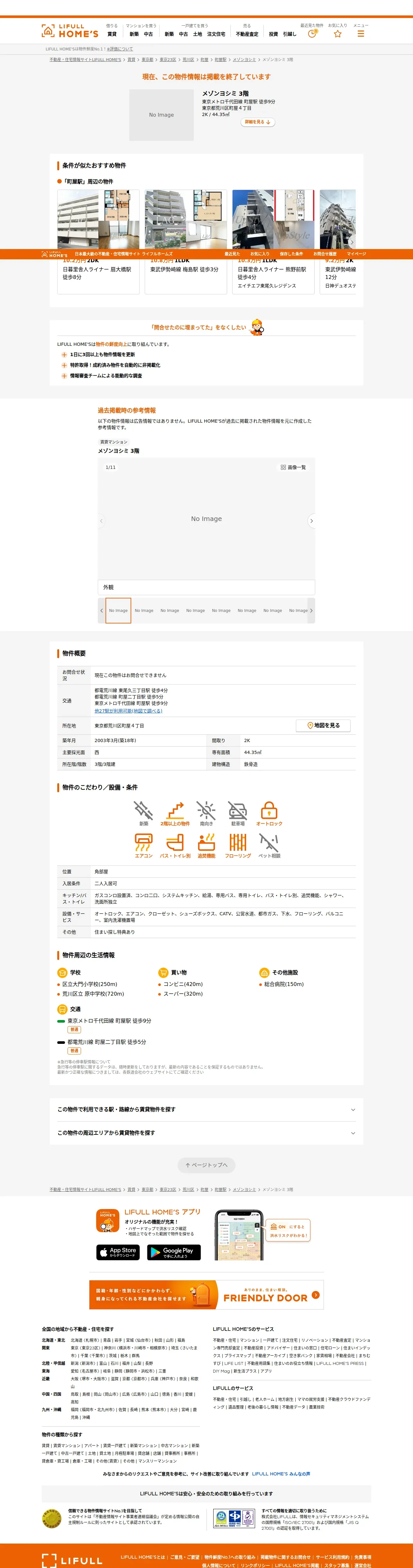Screen dimensions: 413x1568
Task: Open the recently viewed properties clock icon
Action: point(312,34)
